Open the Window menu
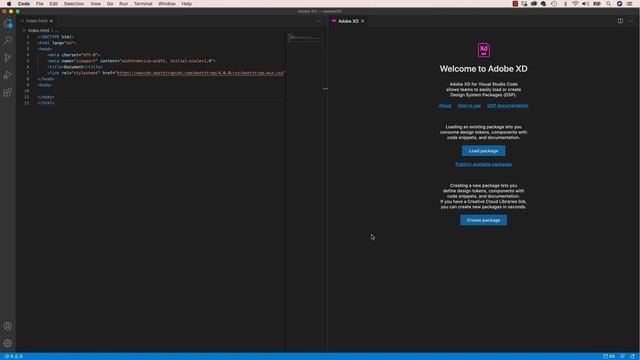Screen dimensions: 640x360 tap(167, 4)
